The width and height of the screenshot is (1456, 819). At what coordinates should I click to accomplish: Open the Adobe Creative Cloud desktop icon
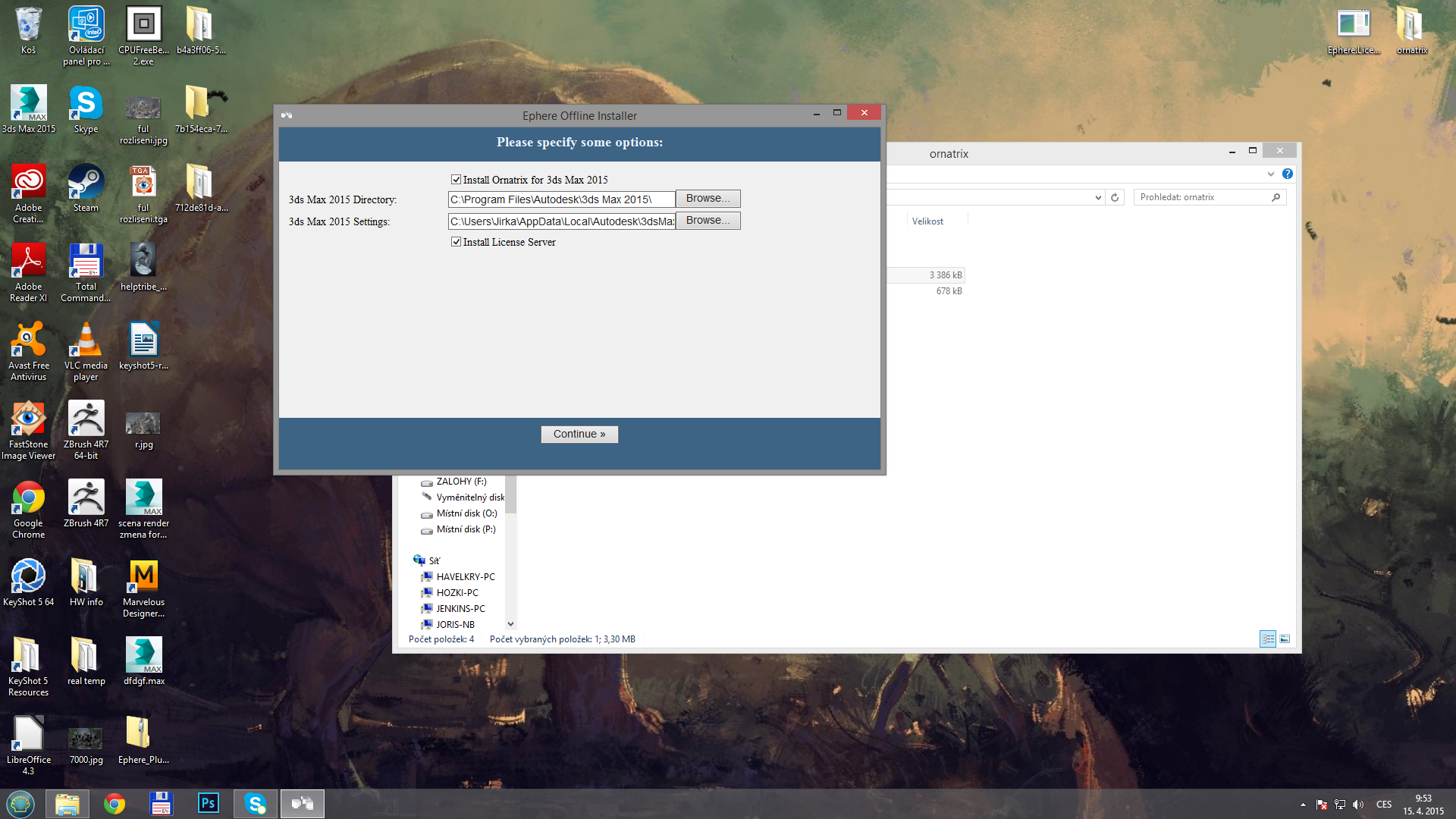click(29, 193)
